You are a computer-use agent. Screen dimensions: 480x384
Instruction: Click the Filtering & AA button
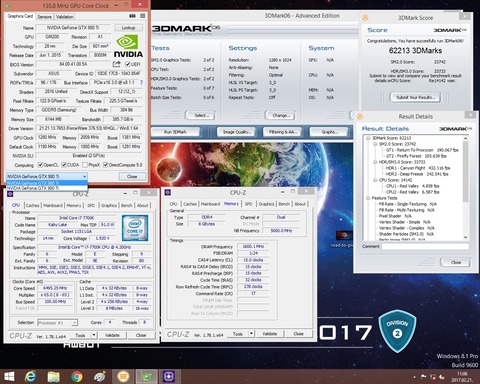[x=283, y=132]
